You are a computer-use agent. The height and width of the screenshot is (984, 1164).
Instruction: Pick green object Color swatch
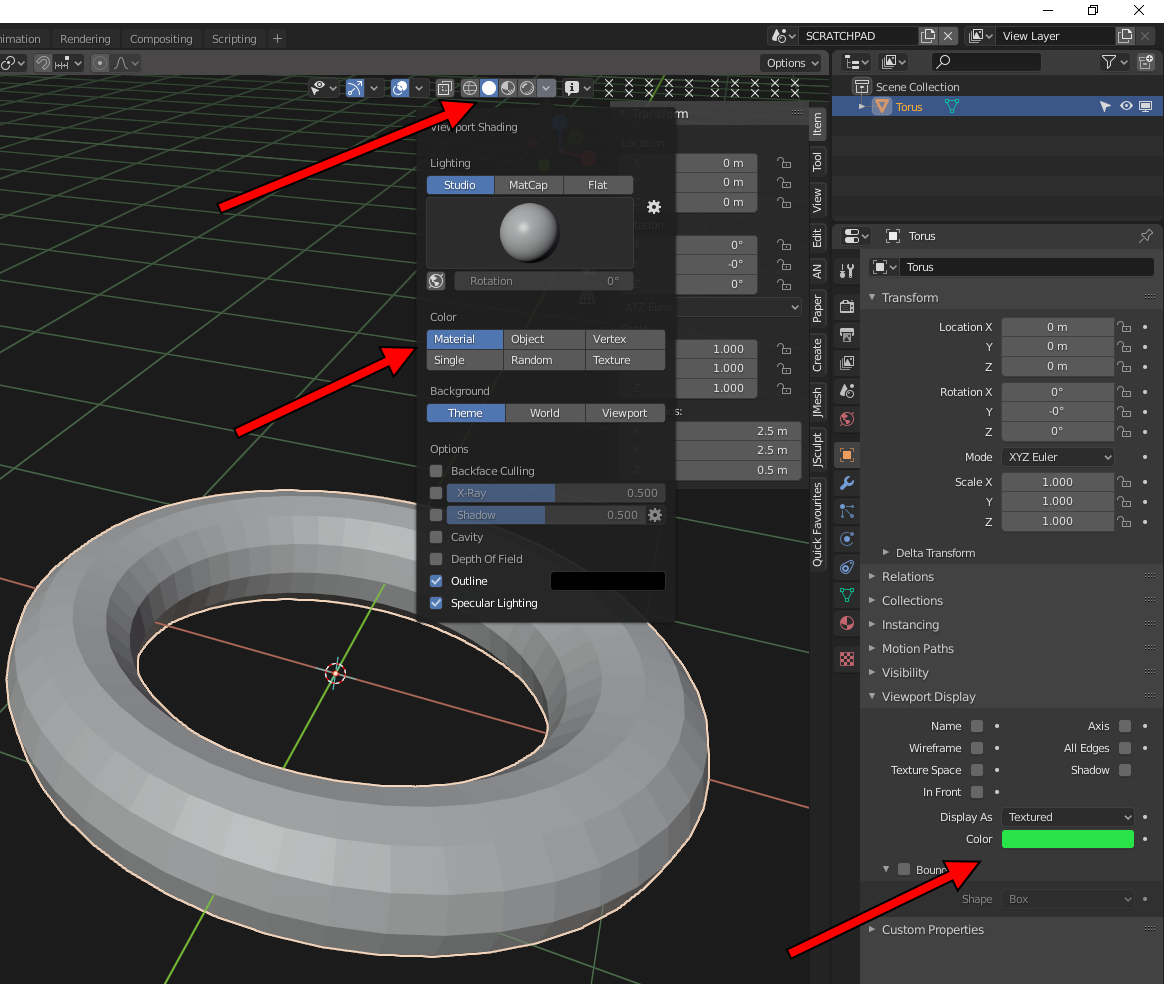point(1067,839)
